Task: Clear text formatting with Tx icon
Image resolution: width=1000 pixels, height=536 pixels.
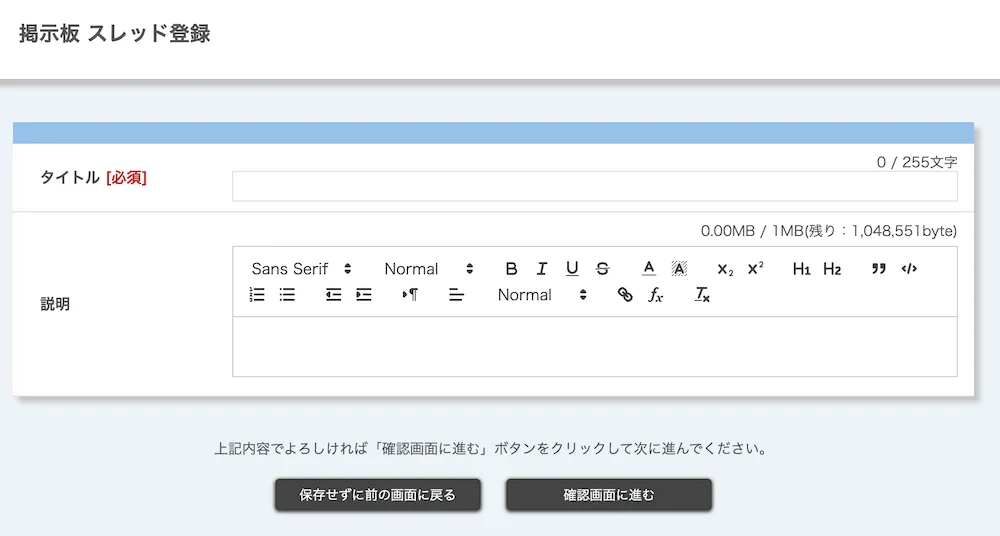Action: point(702,295)
